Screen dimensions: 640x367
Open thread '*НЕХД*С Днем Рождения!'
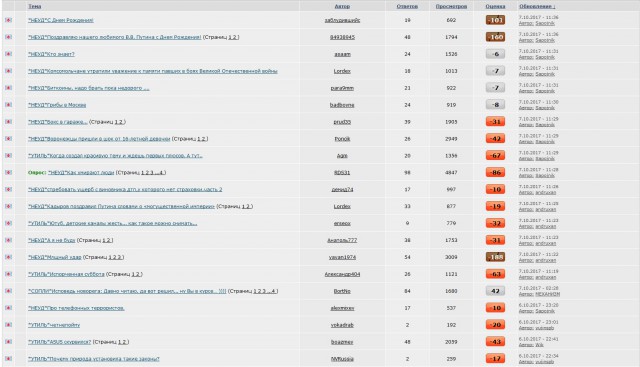(61, 20)
